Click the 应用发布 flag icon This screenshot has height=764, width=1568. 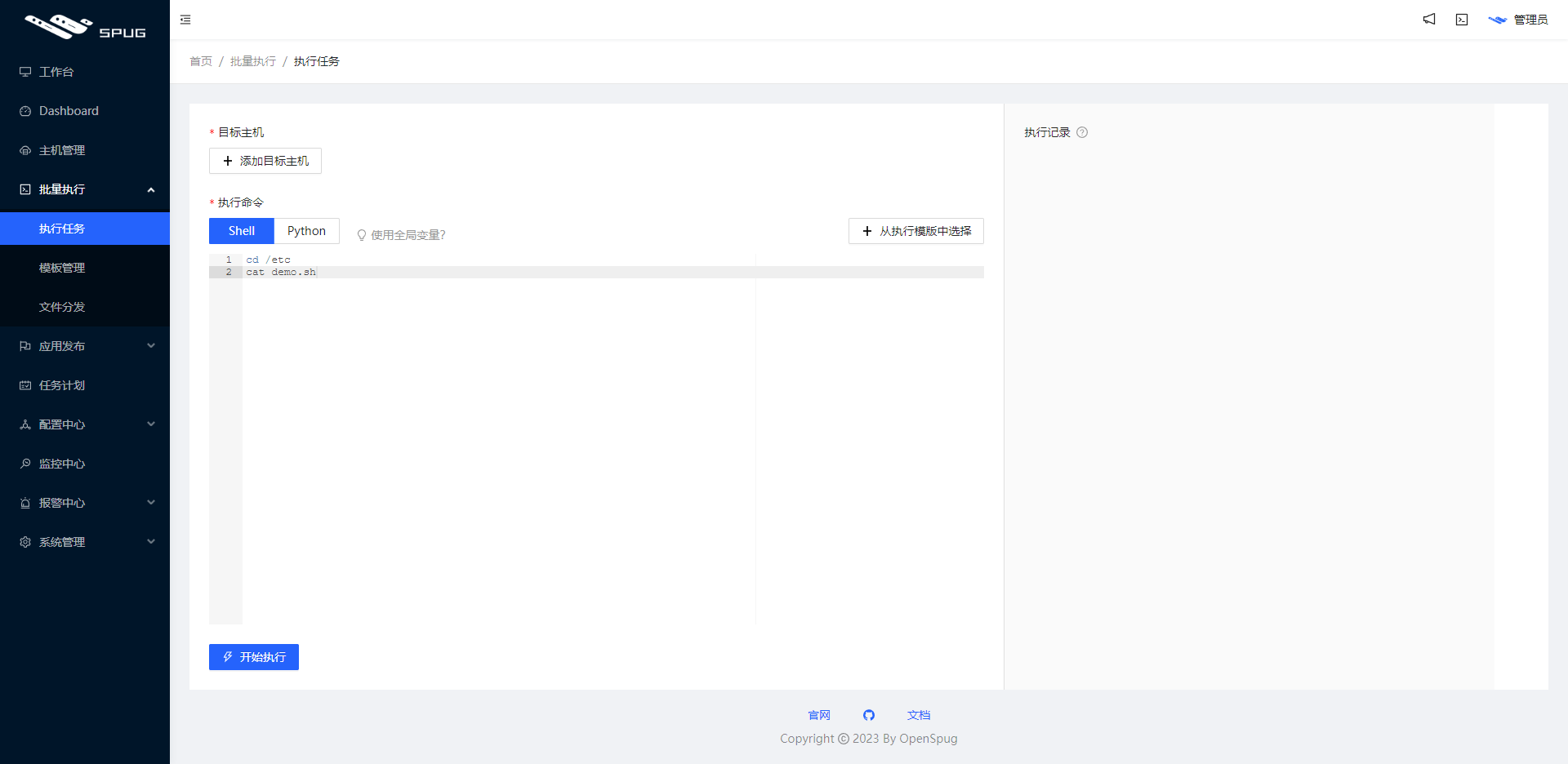pyautogui.click(x=25, y=346)
